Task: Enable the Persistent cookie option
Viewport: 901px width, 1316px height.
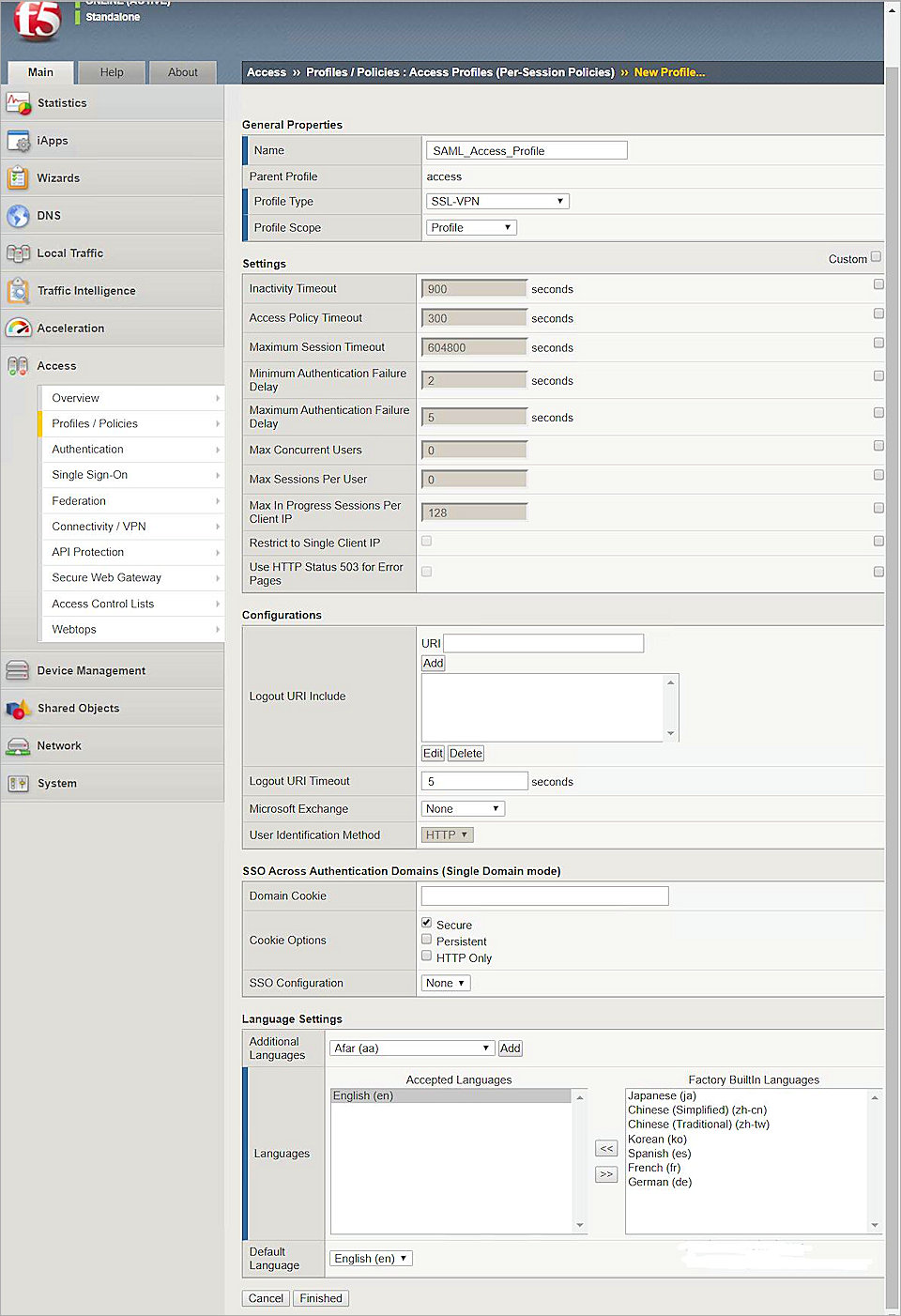Action: 427,939
